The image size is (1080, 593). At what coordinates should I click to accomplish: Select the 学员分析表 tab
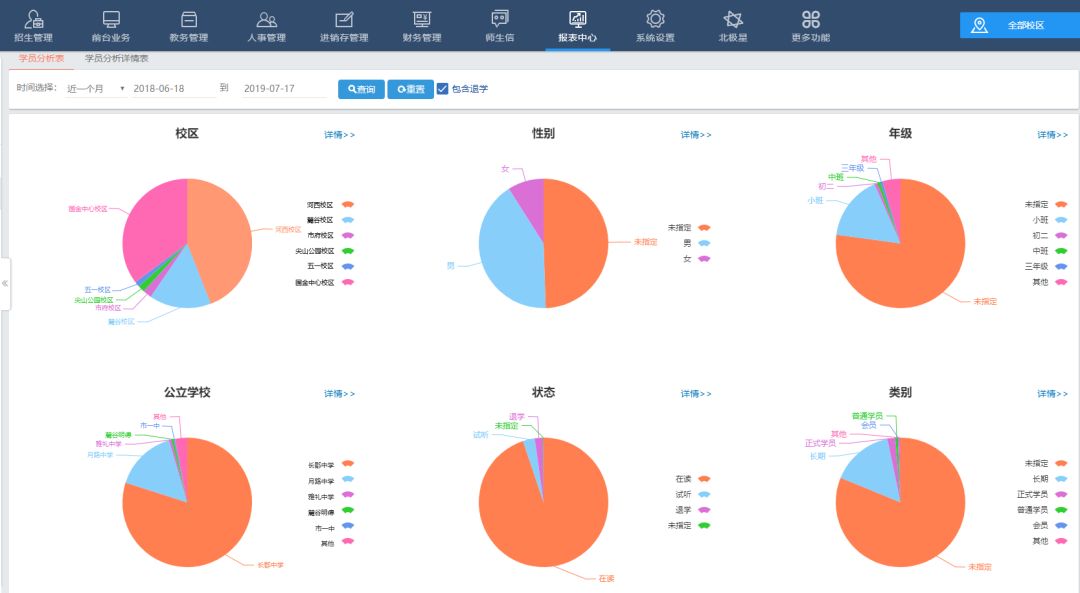41,59
